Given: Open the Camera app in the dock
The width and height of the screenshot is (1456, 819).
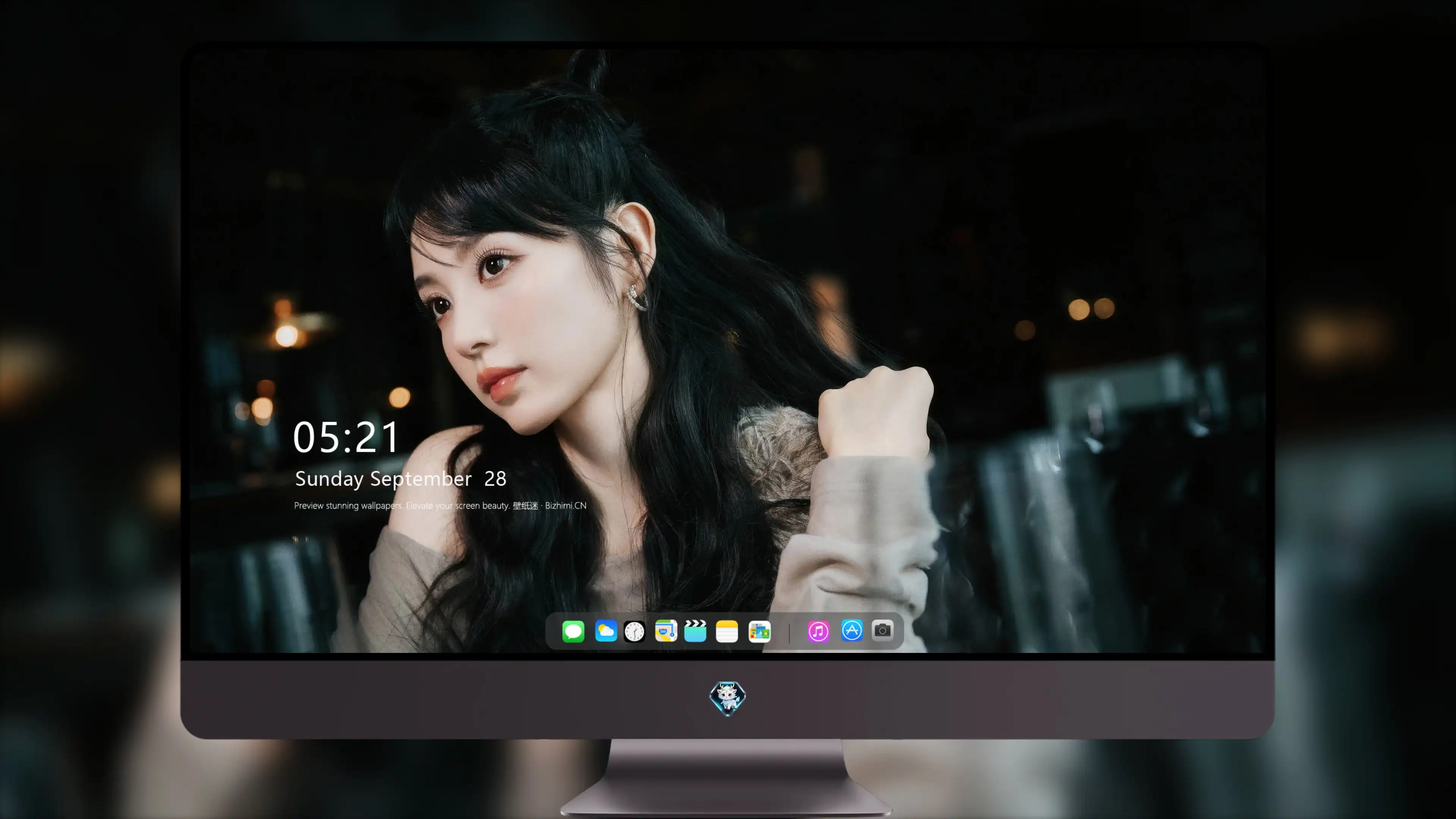Looking at the screenshot, I should click(882, 630).
